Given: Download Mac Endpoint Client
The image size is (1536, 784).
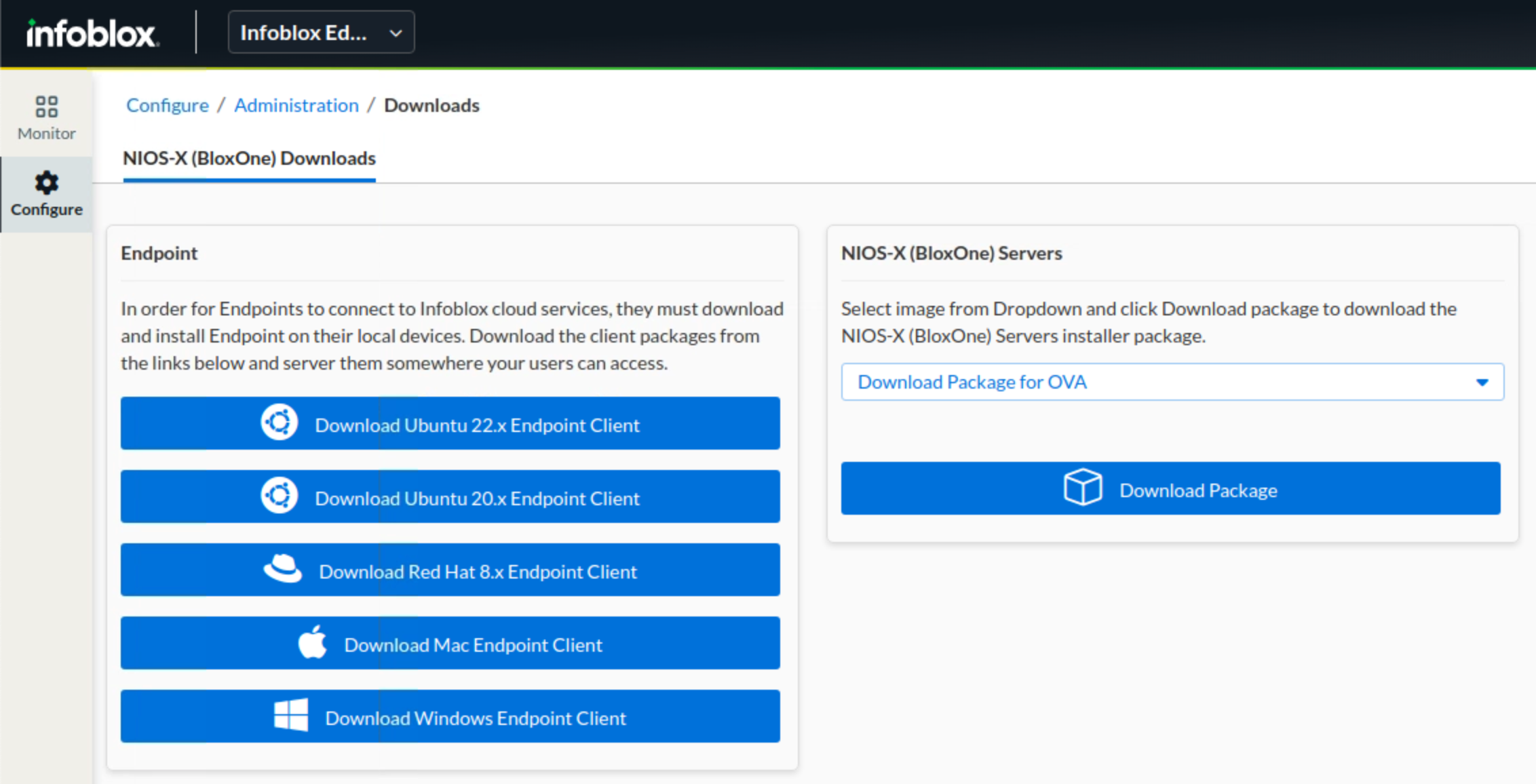Looking at the screenshot, I should click(450, 643).
